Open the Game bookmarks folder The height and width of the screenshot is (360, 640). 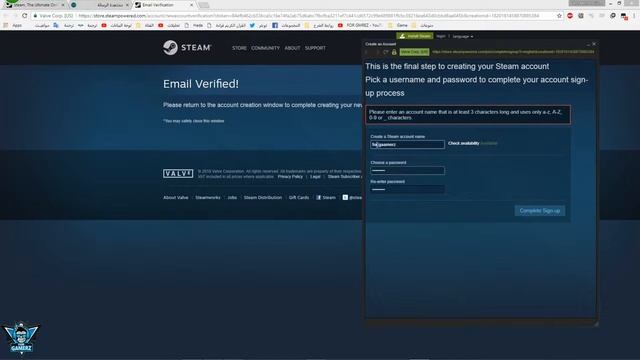tap(398, 25)
